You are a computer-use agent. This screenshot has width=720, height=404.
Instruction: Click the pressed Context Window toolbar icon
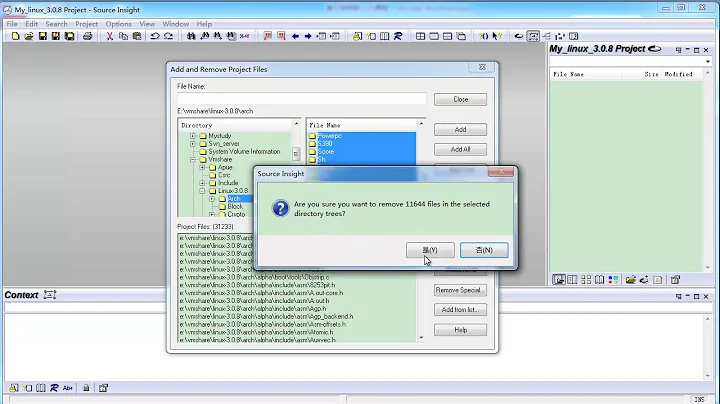click(533, 36)
